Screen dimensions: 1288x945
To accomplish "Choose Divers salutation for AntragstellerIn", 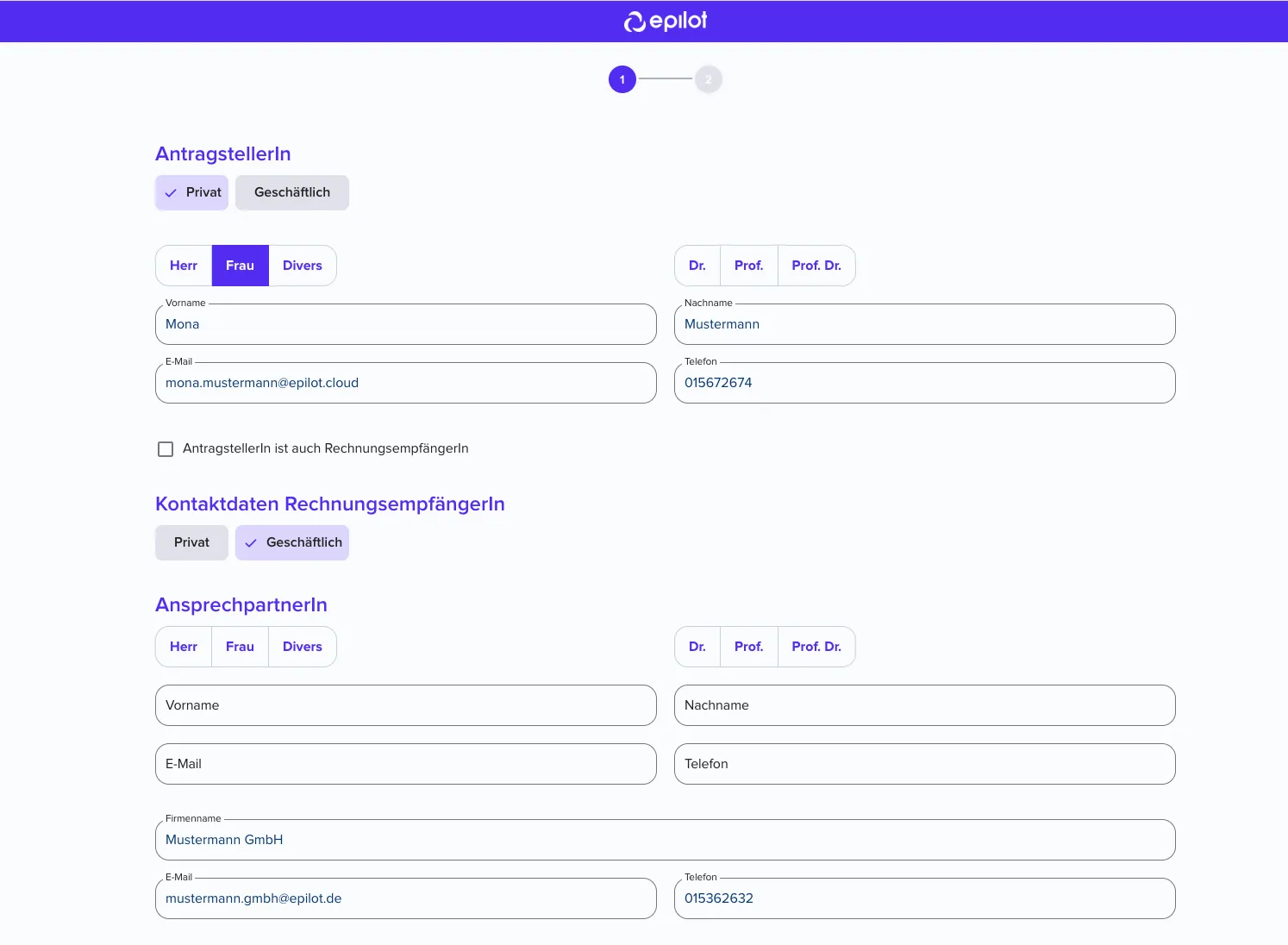I will (303, 266).
